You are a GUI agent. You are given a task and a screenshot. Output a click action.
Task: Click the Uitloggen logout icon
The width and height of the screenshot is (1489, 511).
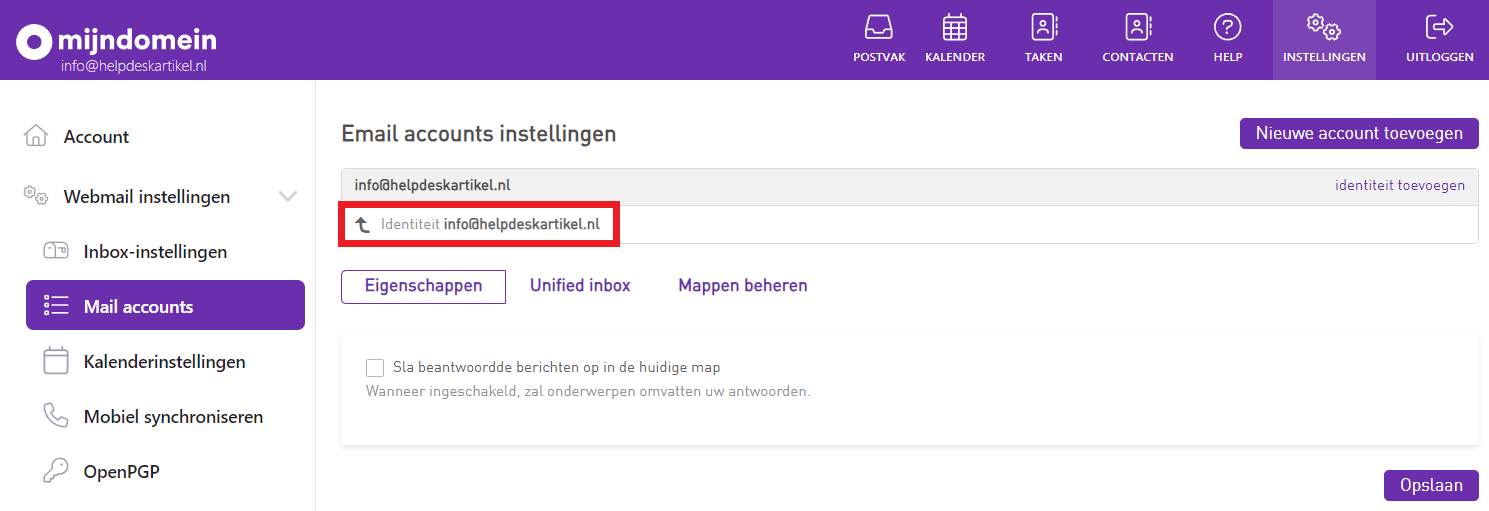click(x=1439, y=27)
